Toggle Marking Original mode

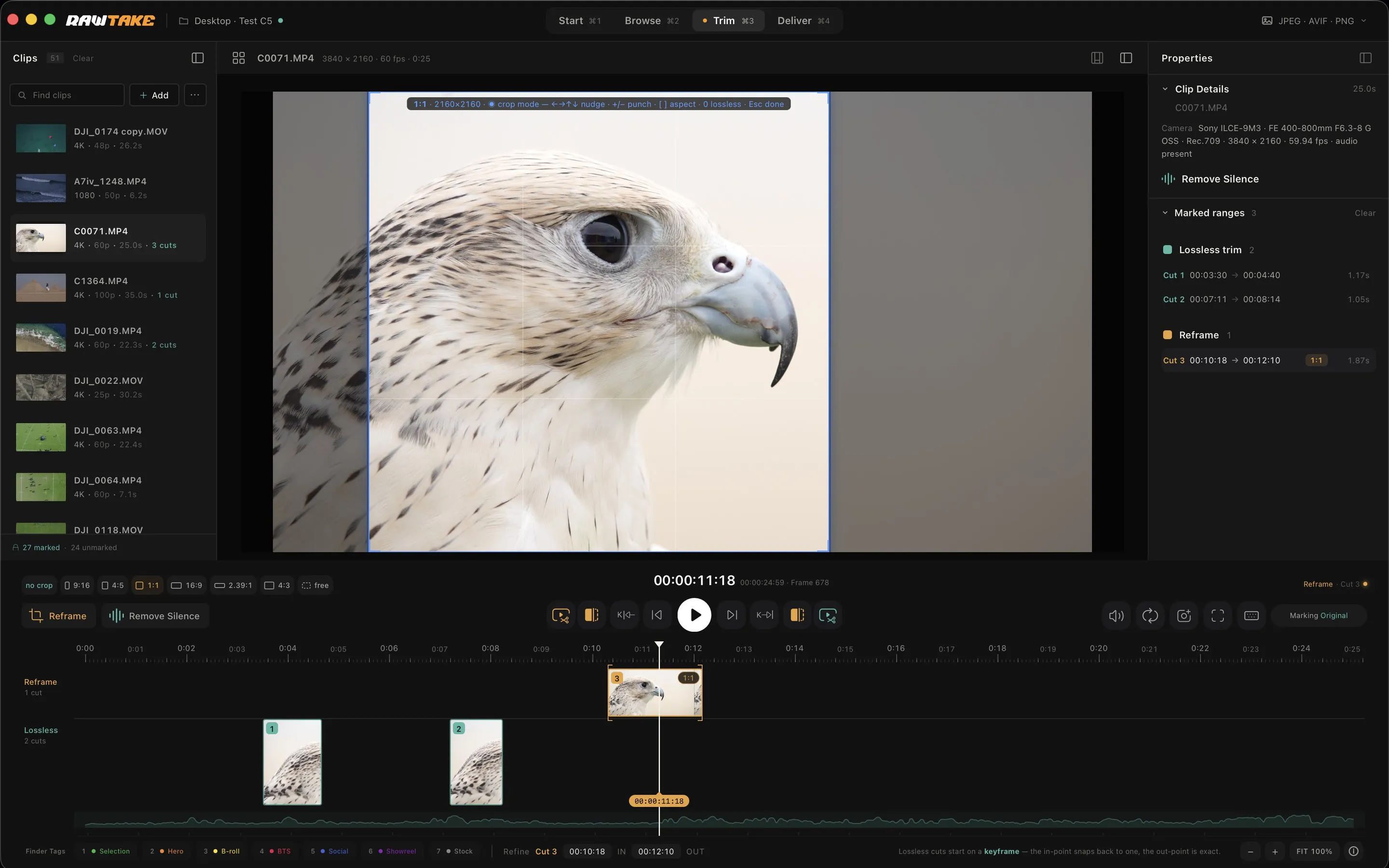click(x=1319, y=615)
